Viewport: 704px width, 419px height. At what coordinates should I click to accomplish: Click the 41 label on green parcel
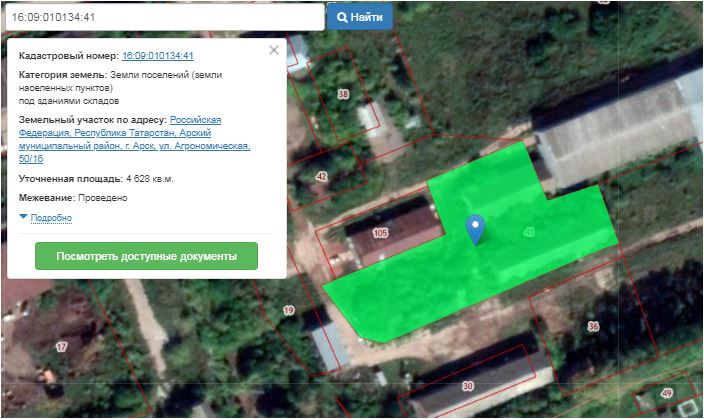pos(529,232)
